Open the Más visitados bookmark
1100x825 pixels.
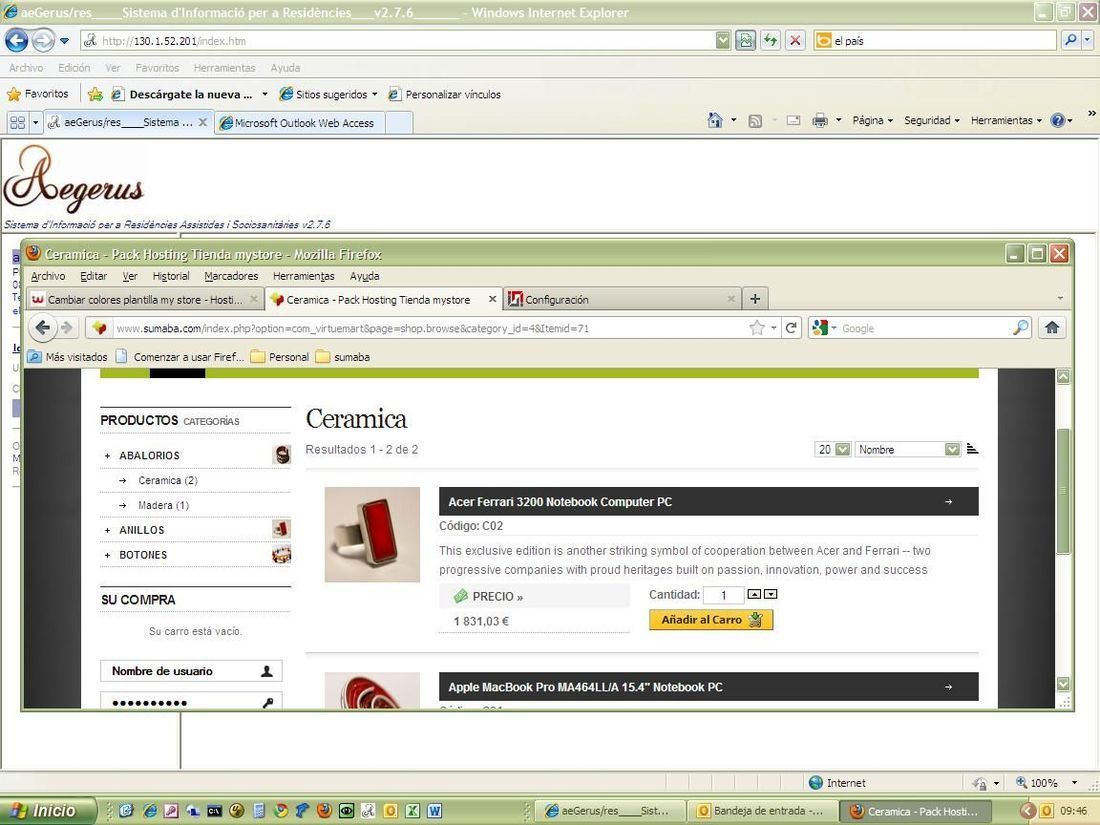67,357
